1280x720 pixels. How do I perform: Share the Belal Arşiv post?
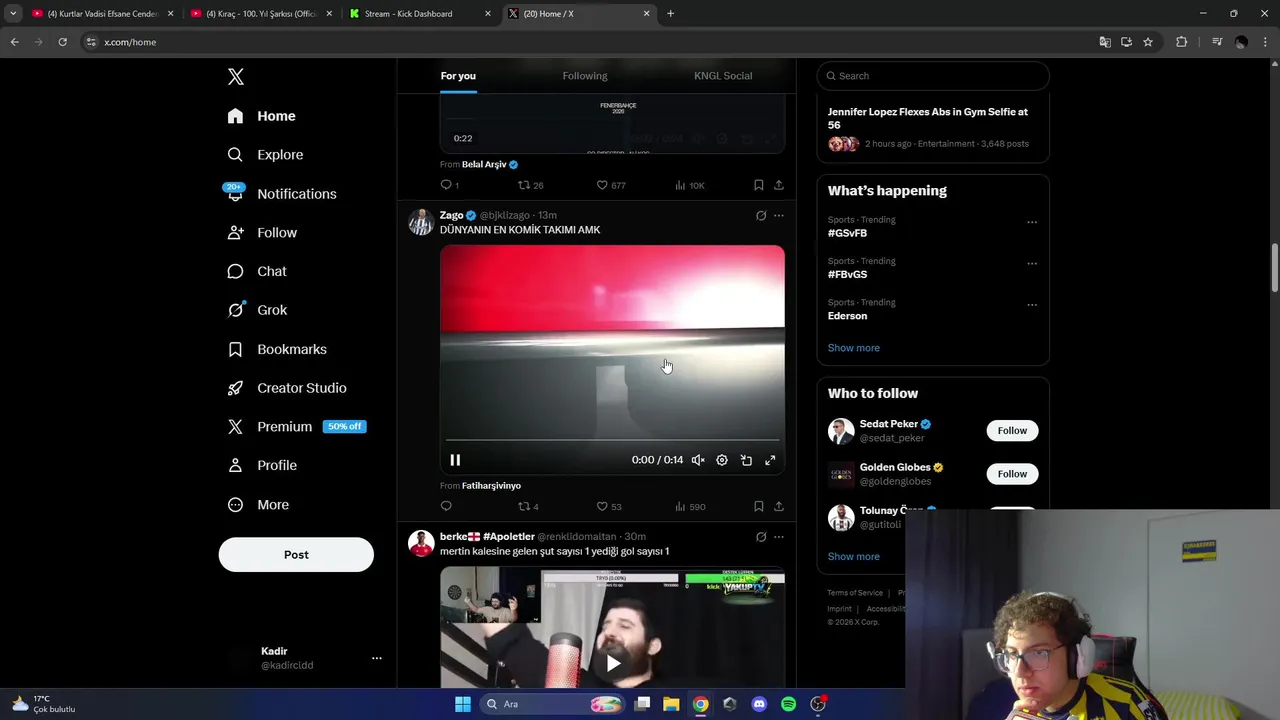tap(779, 185)
